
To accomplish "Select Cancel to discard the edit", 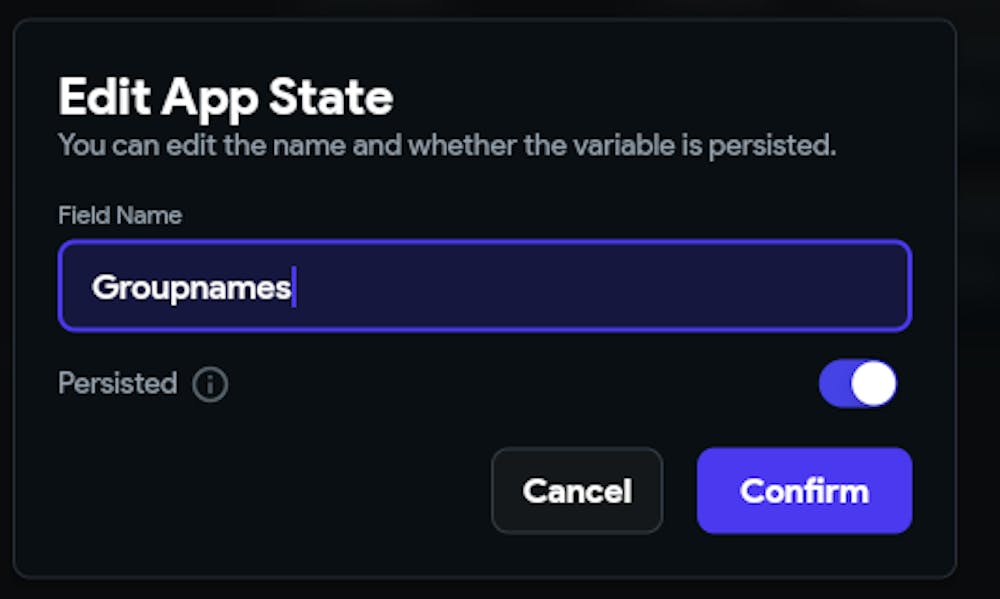I will pyautogui.click(x=577, y=491).
